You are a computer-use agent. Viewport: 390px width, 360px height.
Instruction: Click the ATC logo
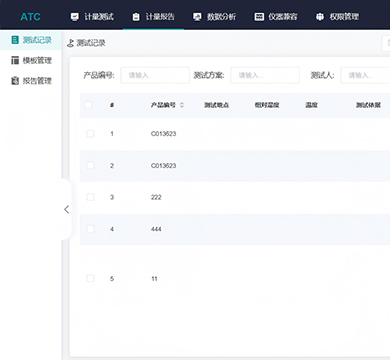(x=30, y=17)
